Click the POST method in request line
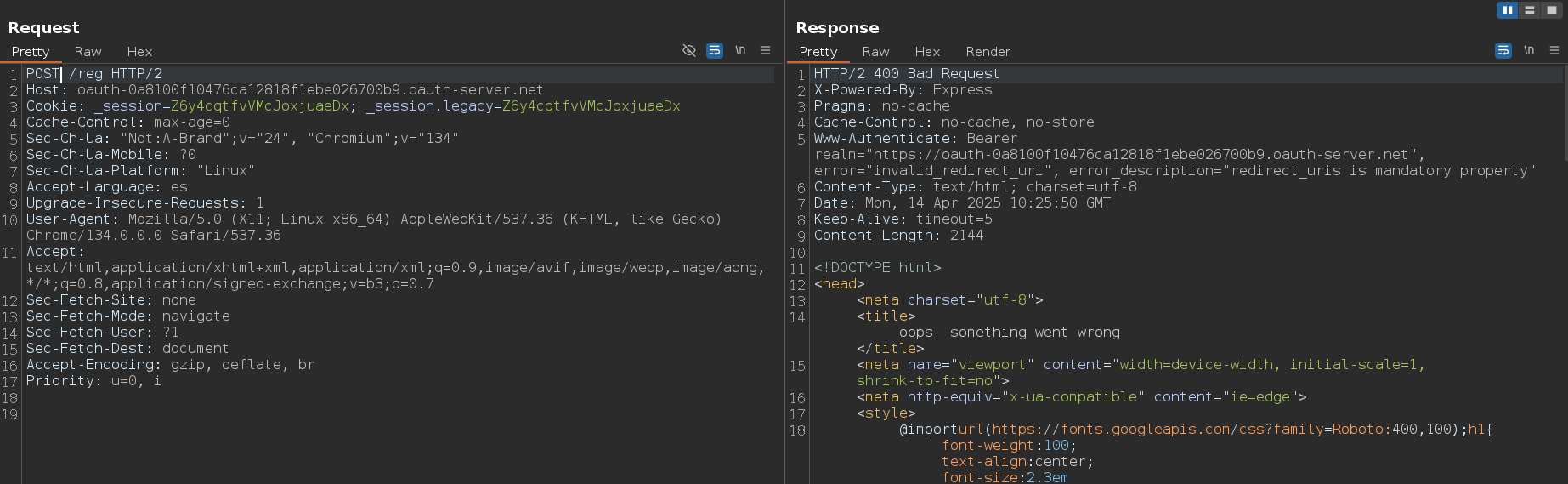This screenshot has width=1568, height=484. (43, 74)
